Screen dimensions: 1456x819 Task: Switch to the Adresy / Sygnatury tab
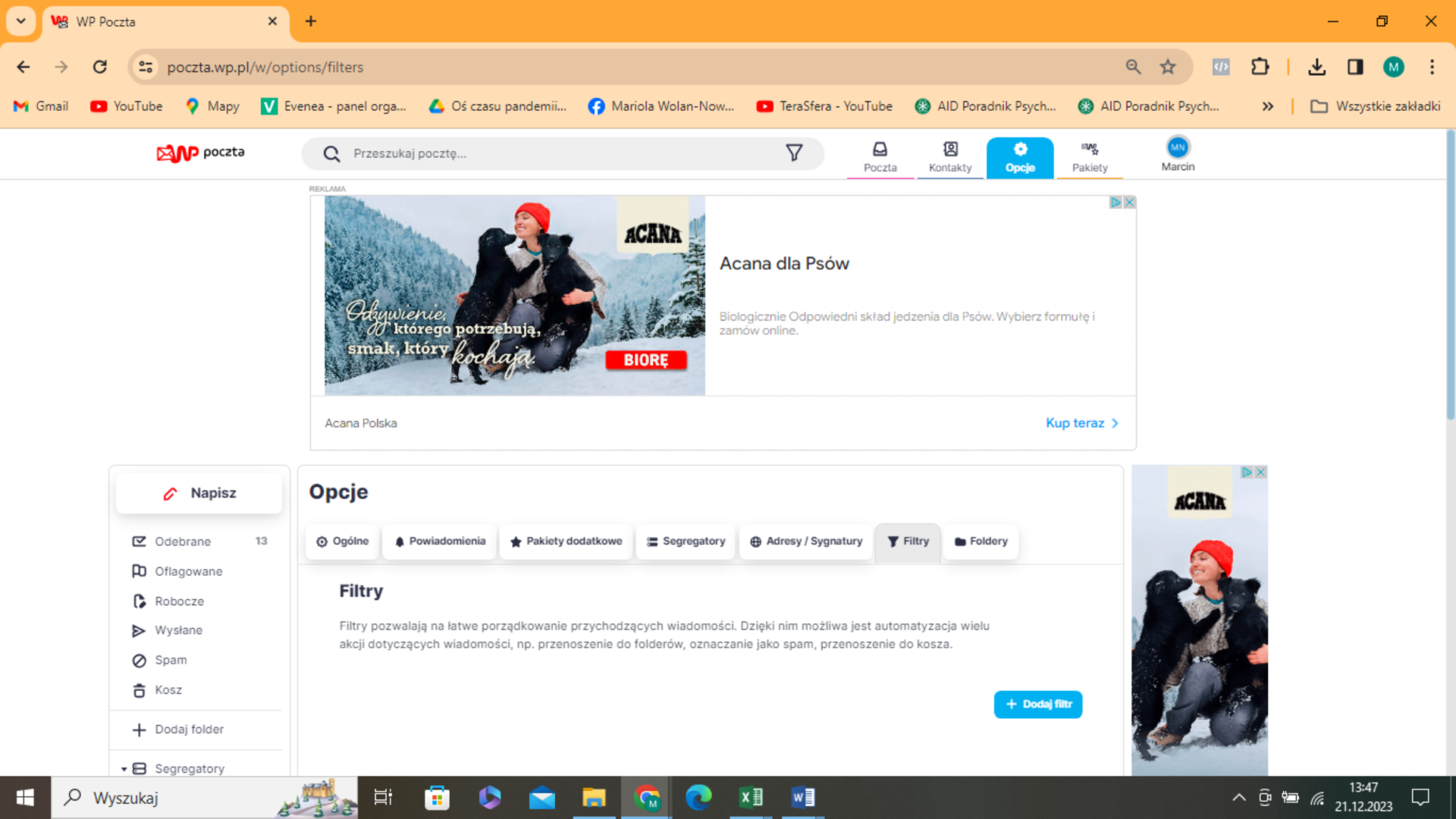[805, 541]
